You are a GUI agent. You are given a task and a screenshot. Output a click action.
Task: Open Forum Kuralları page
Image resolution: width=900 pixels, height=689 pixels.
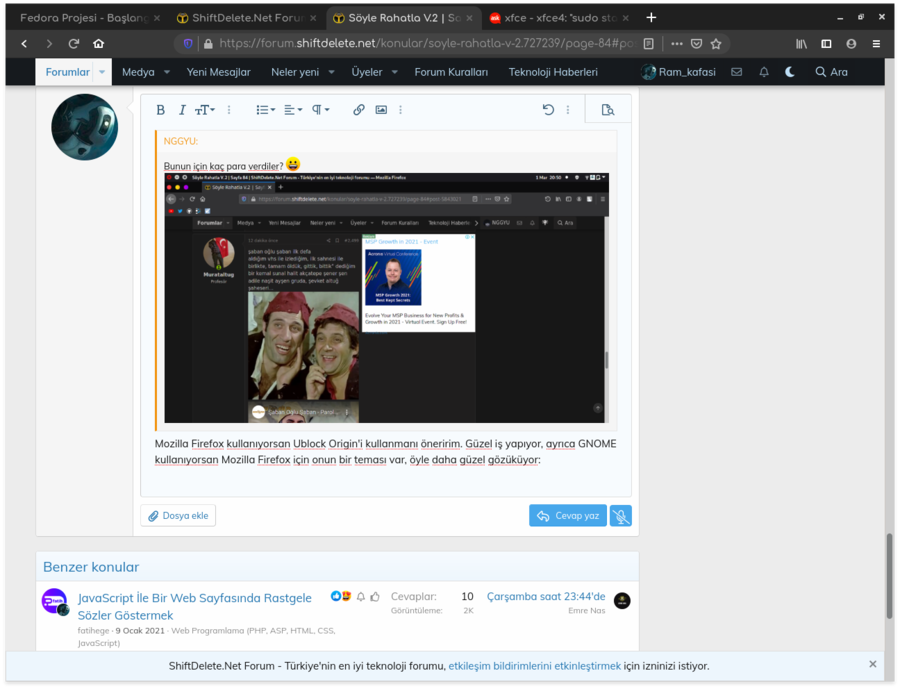(x=451, y=72)
